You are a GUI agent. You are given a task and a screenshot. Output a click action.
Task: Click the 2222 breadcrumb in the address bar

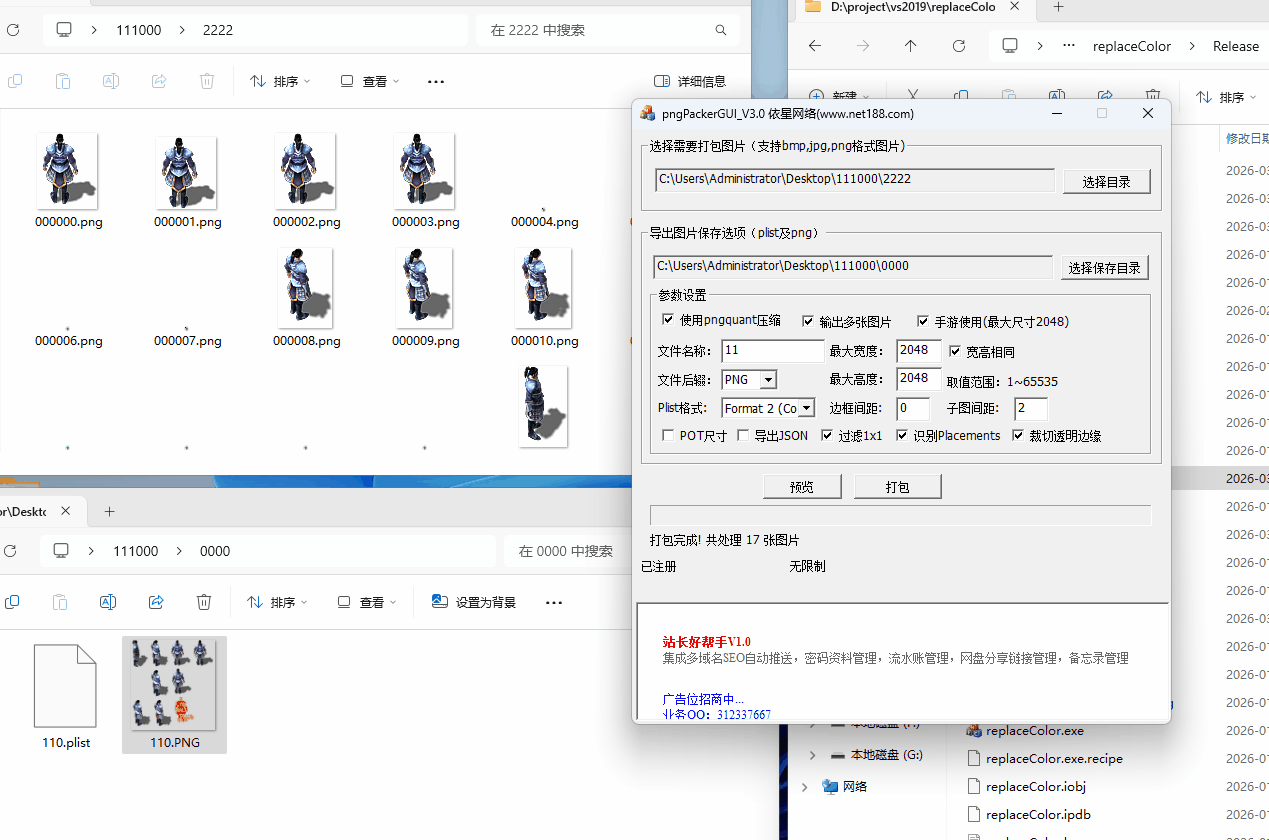(x=217, y=30)
